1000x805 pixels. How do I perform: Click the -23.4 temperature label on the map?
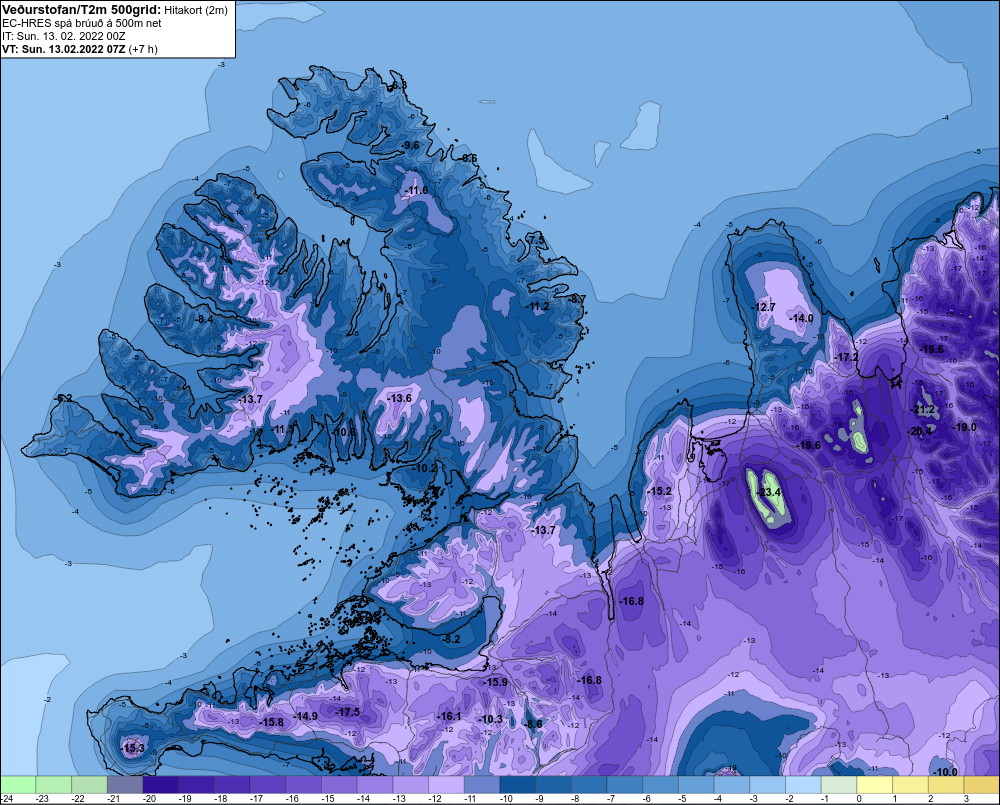[x=768, y=492]
